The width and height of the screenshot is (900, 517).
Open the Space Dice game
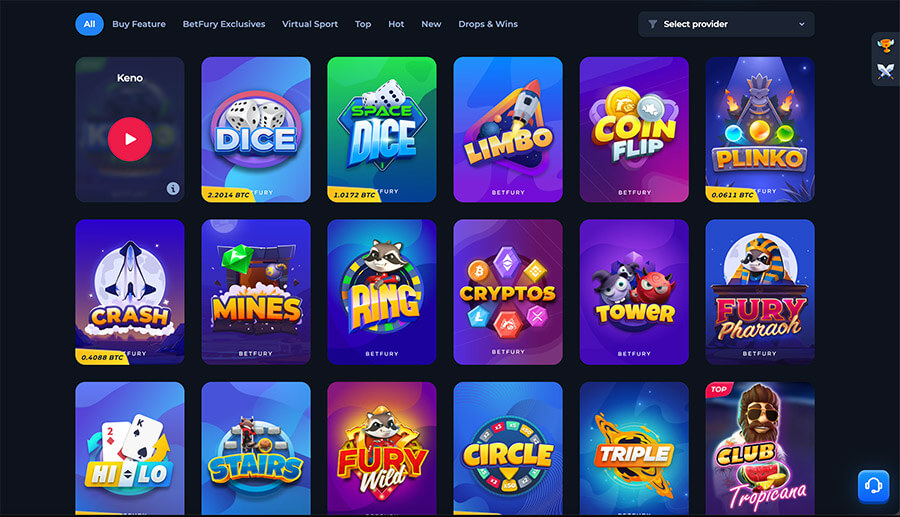point(382,129)
